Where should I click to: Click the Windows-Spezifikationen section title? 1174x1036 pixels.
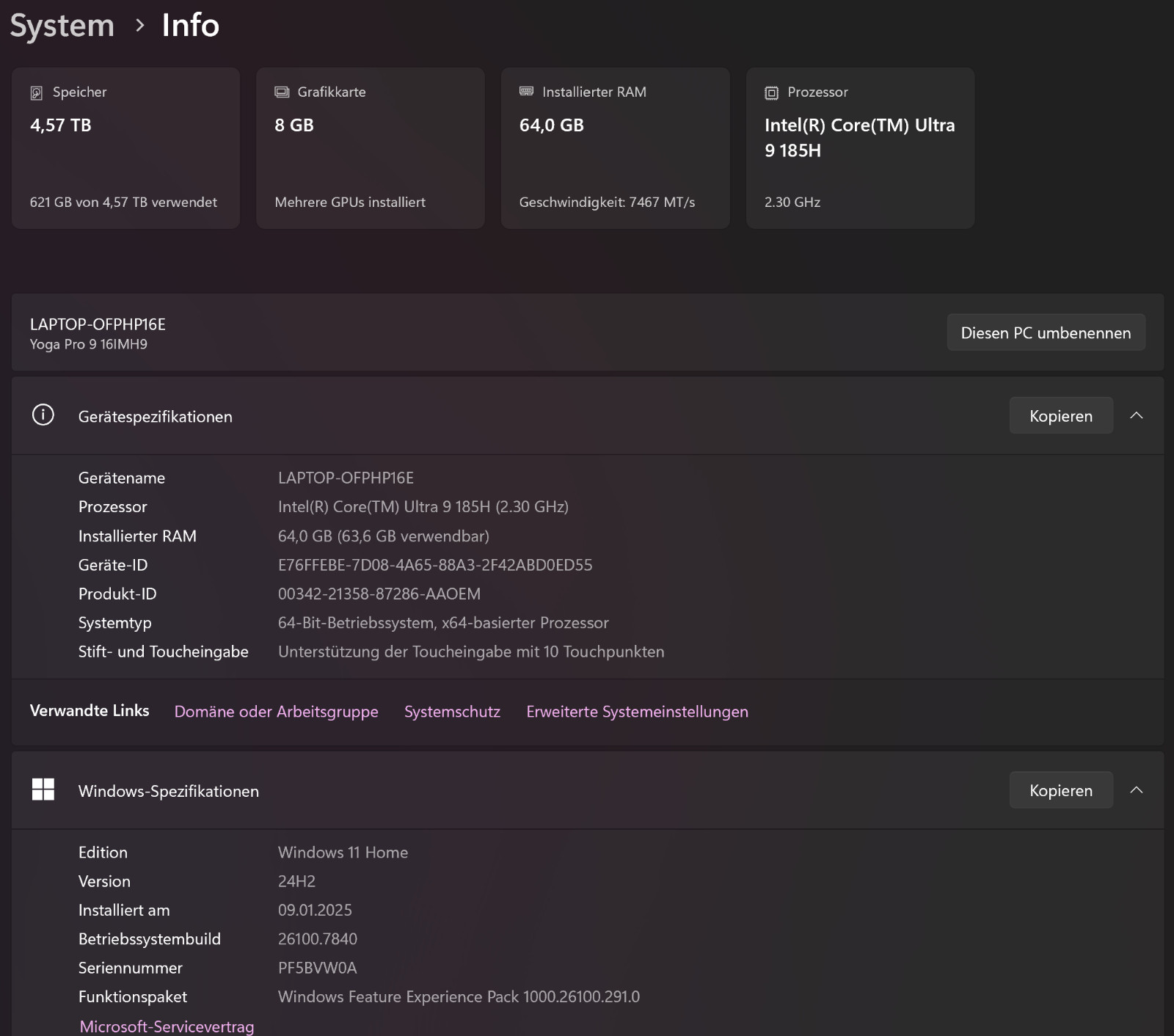point(169,791)
